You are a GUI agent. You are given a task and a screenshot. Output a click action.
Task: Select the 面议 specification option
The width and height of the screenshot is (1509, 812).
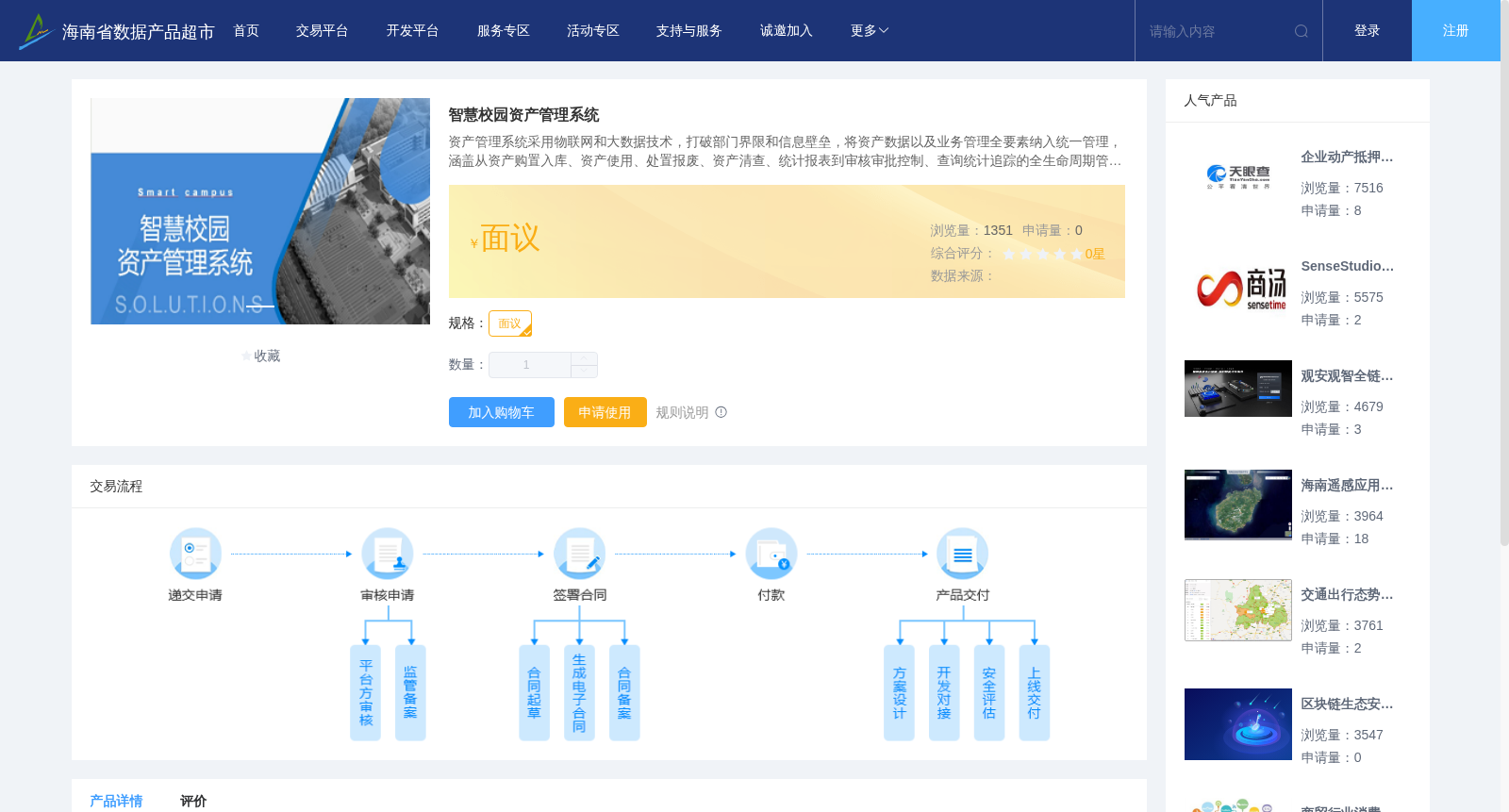tap(510, 323)
